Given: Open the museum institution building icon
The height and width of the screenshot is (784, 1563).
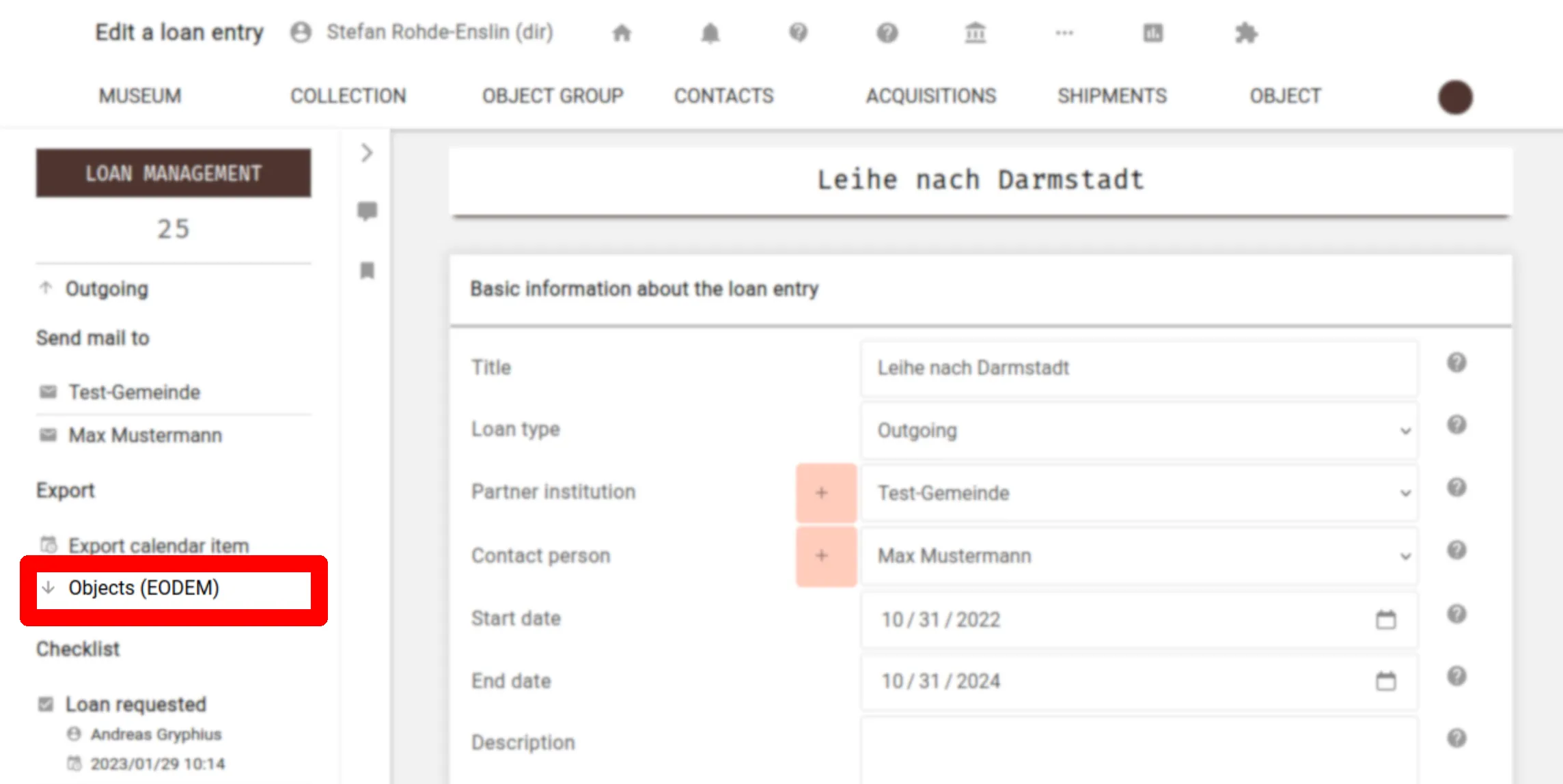Looking at the screenshot, I should (x=975, y=33).
